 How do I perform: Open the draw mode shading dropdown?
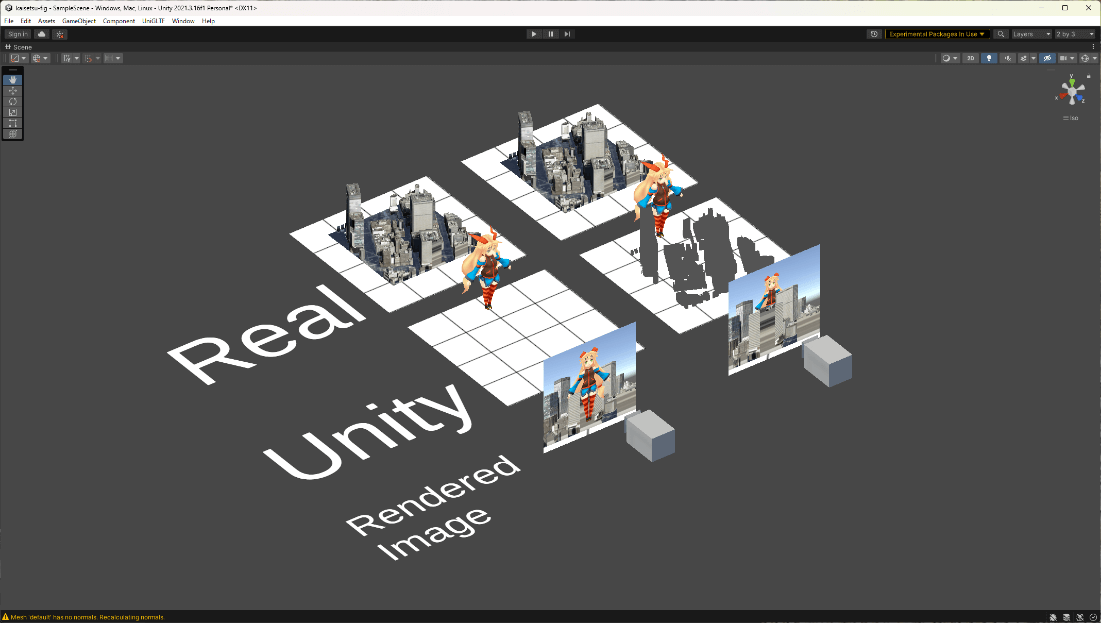(x=950, y=58)
